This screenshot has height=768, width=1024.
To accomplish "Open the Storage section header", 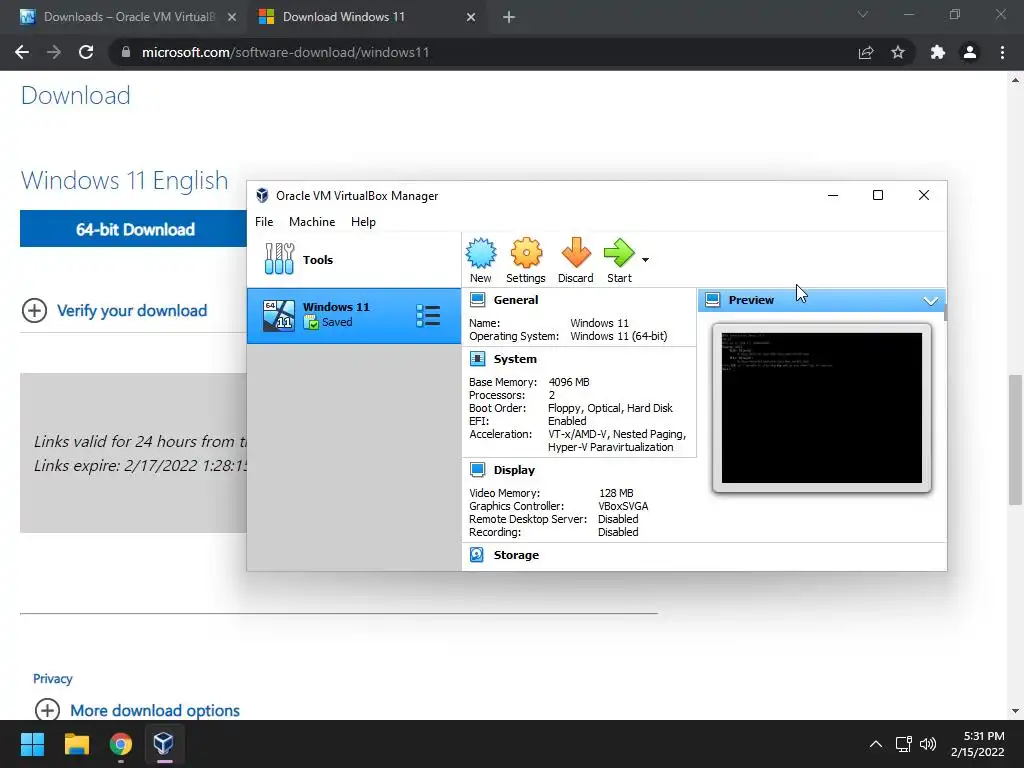I will 516,554.
